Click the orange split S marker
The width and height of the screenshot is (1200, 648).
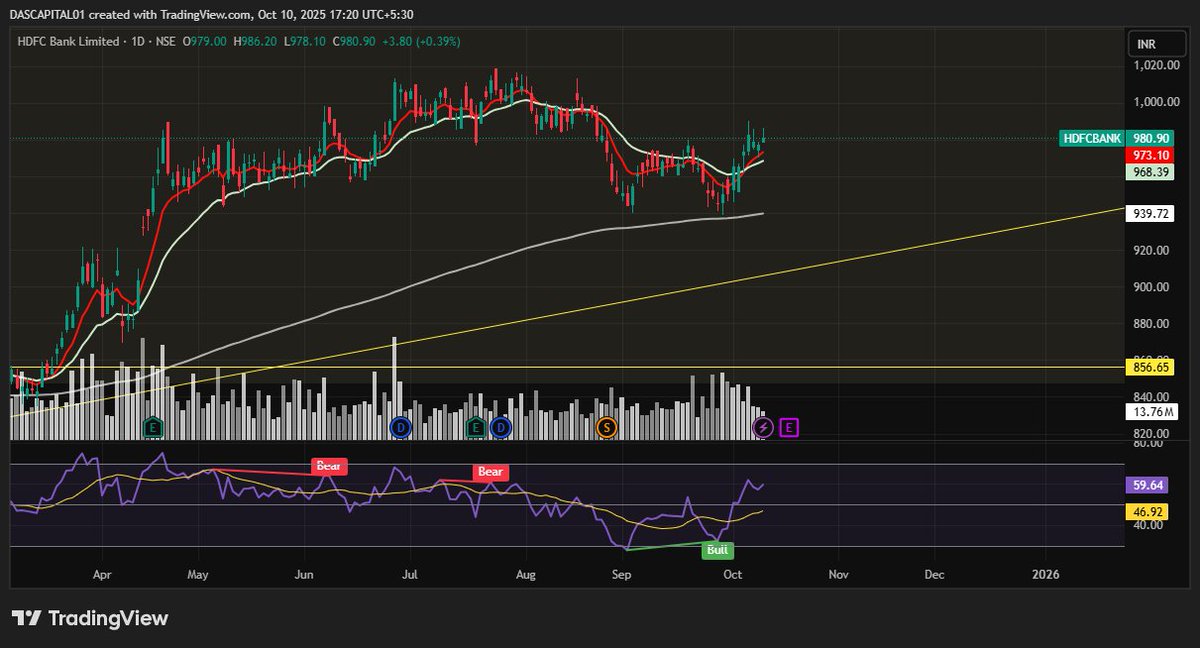click(606, 428)
